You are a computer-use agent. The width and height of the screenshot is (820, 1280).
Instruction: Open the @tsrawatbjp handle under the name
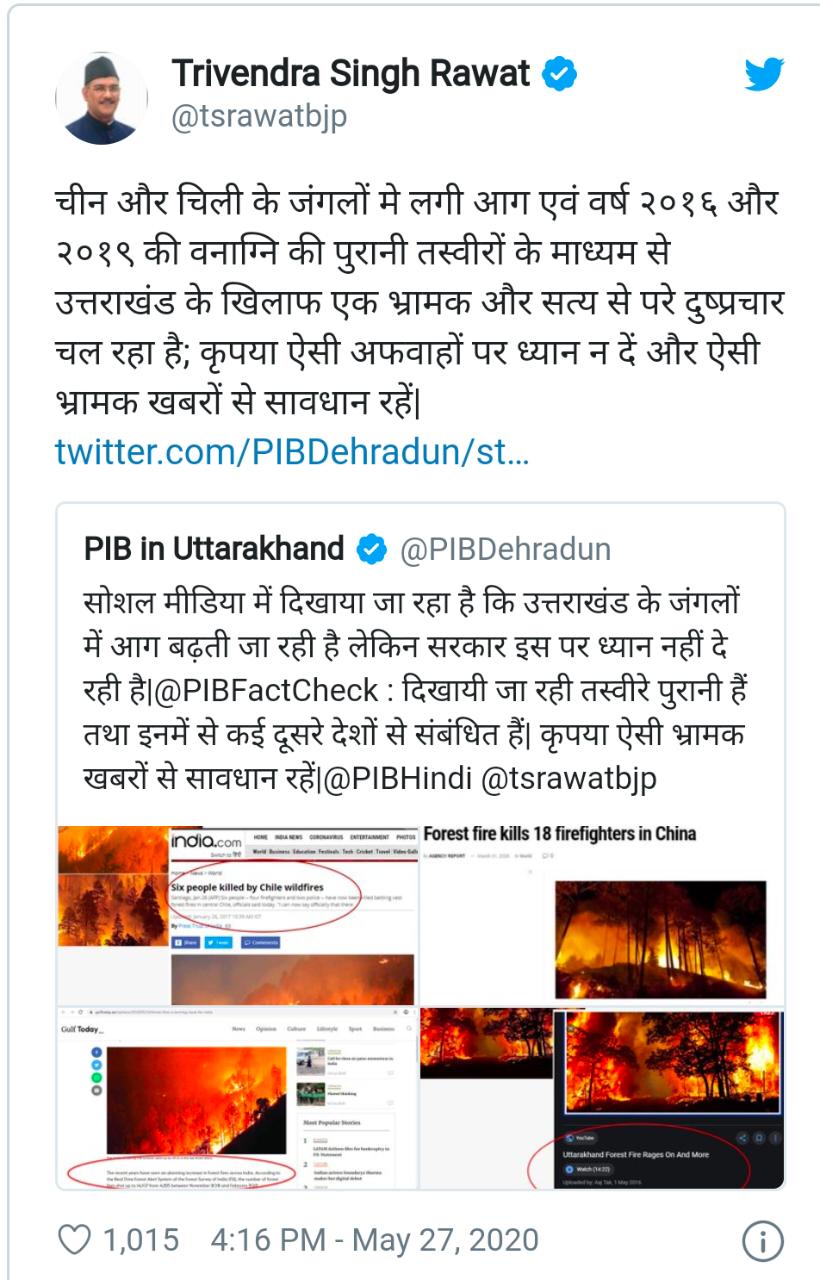click(x=259, y=116)
